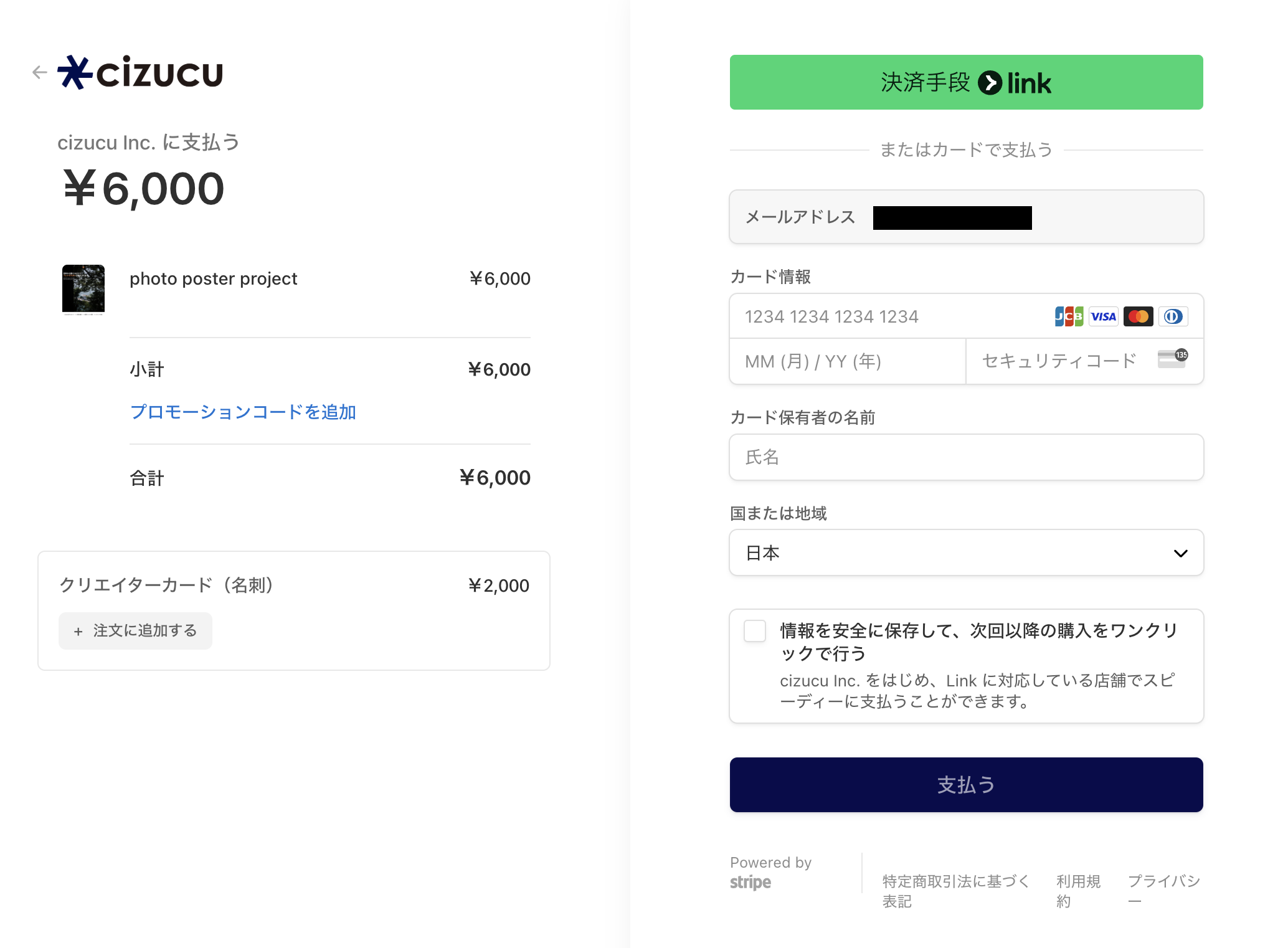
Task: Click the Diners Club card icon
Action: click(1173, 316)
